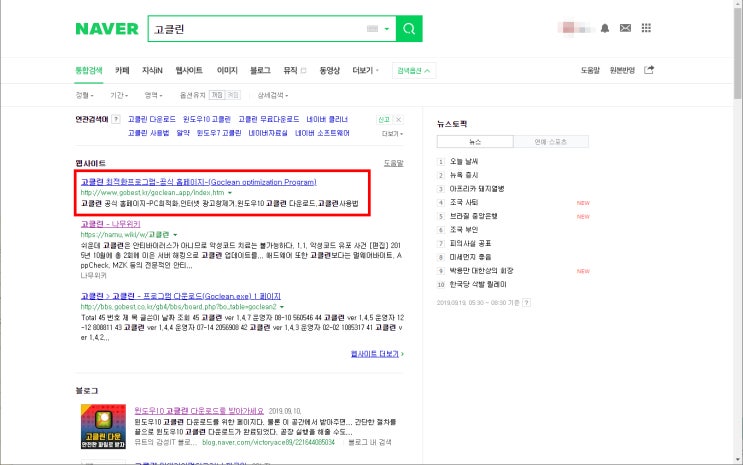Image resolution: width=743 pixels, height=465 pixels.
Task: Open the 정렬 dropdown
Action: [84, 95]
